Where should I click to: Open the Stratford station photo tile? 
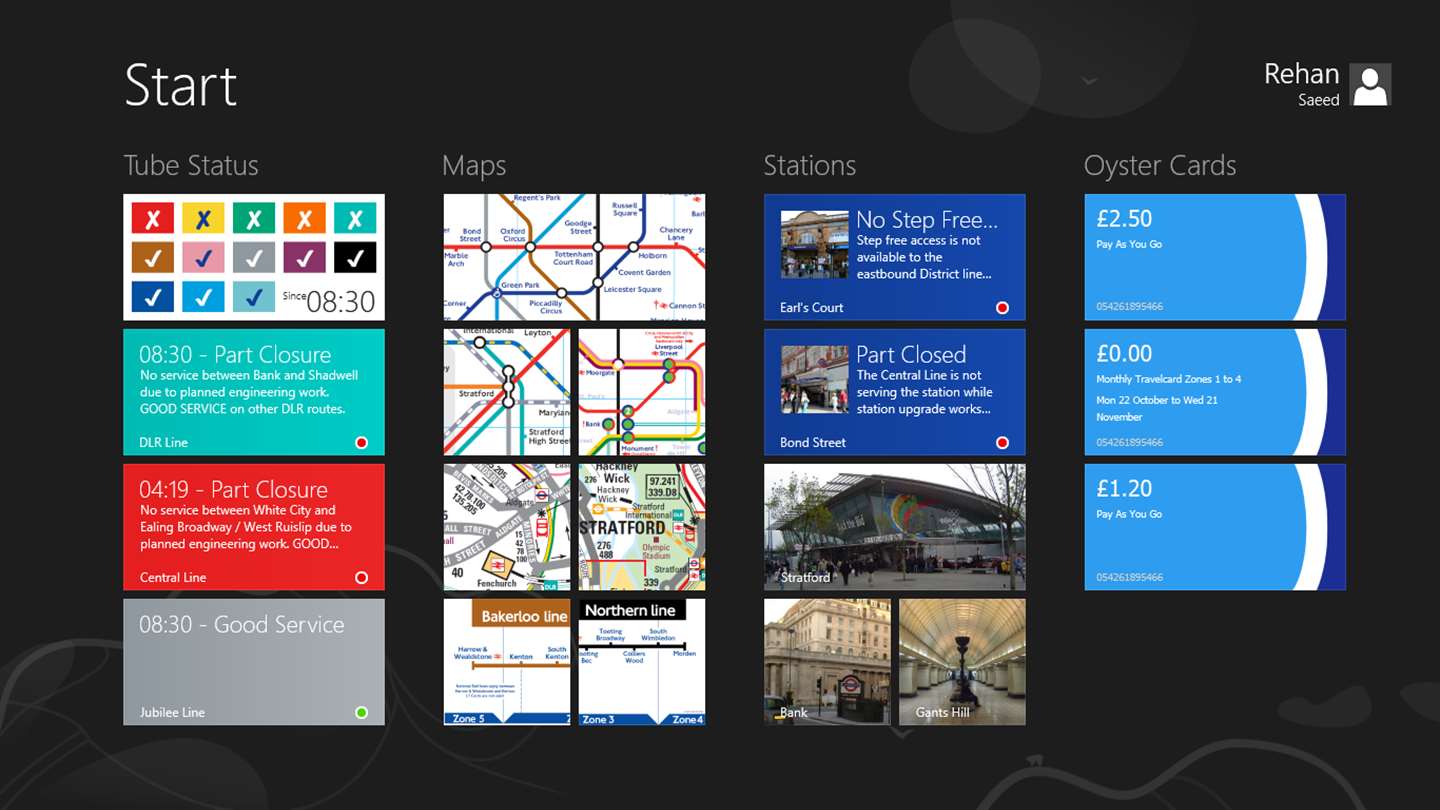(895, 527)
